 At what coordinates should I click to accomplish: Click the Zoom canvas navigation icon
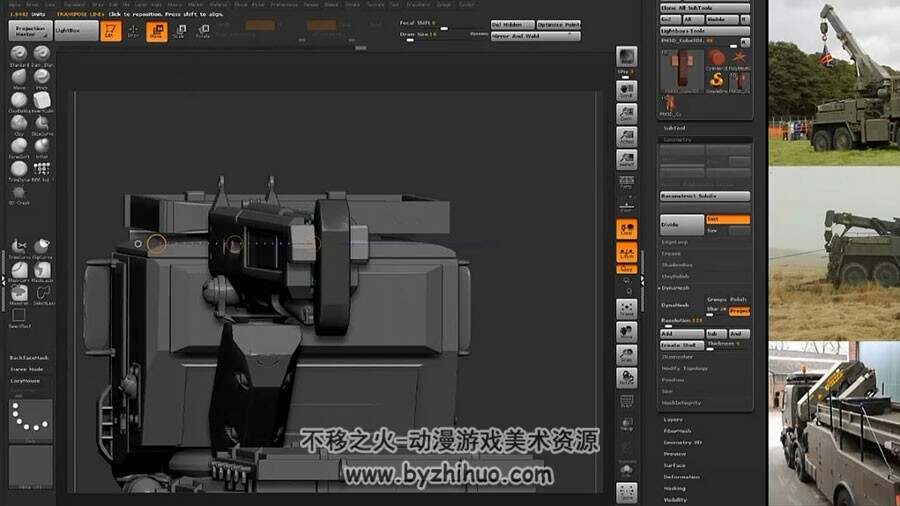click(x=626, y=114)
